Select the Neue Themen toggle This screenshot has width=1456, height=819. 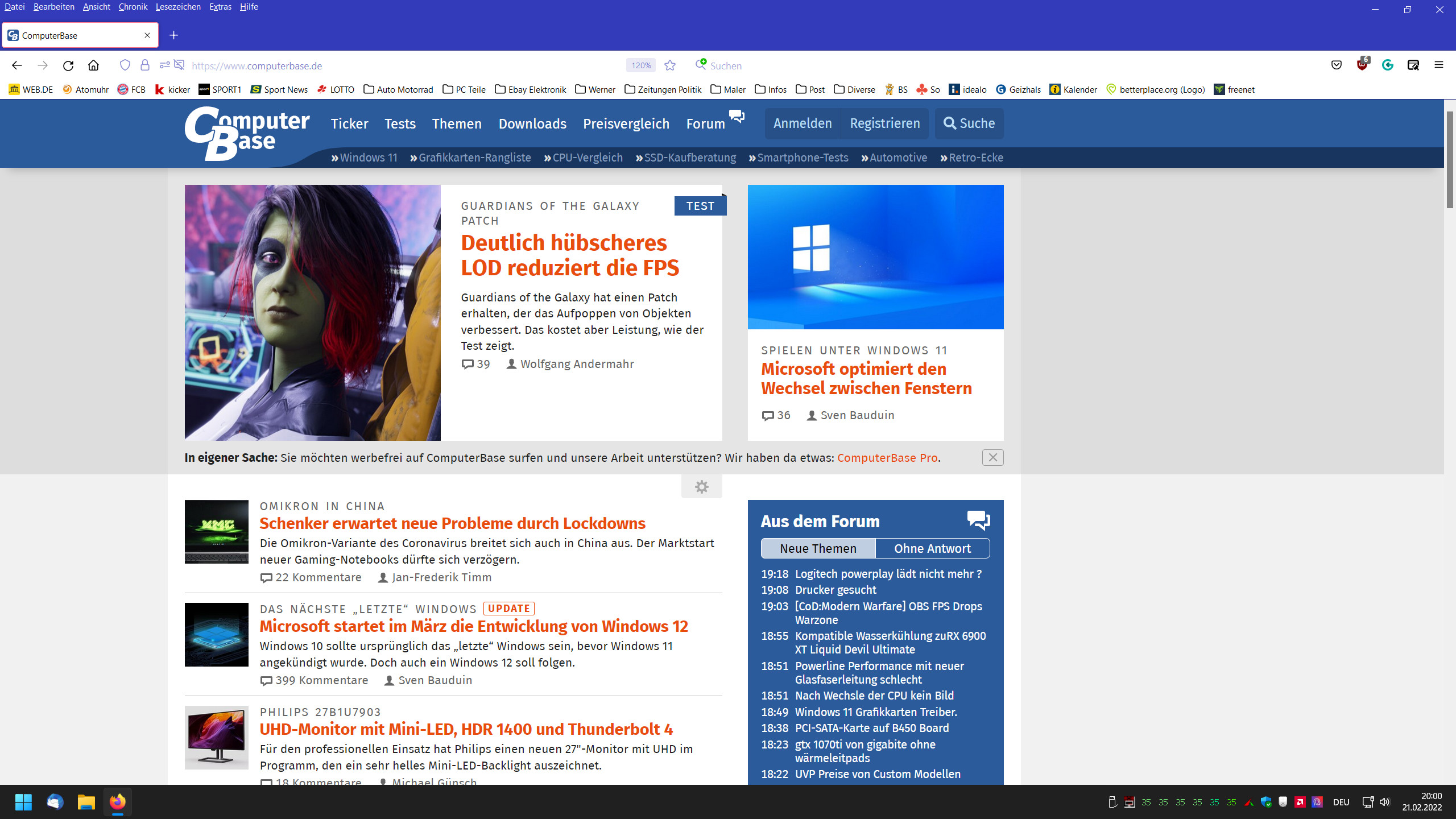click(818, 548)
